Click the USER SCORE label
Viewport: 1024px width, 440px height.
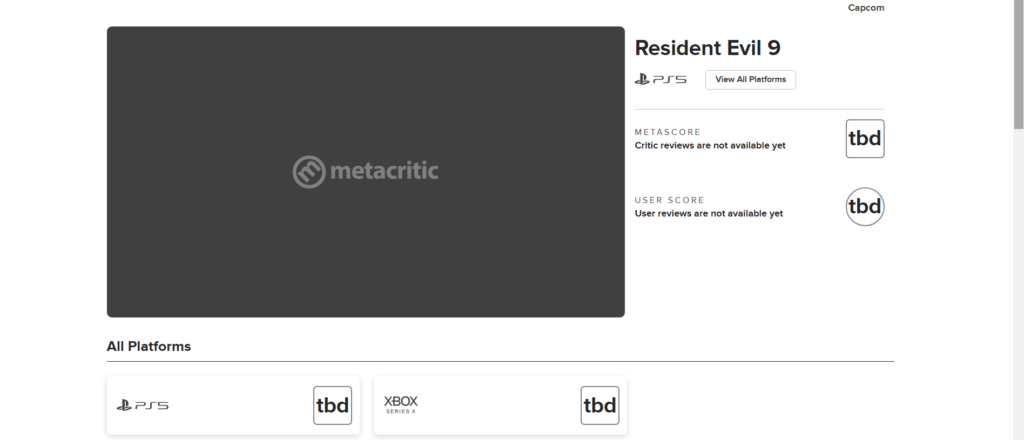(x=669, y=200)
